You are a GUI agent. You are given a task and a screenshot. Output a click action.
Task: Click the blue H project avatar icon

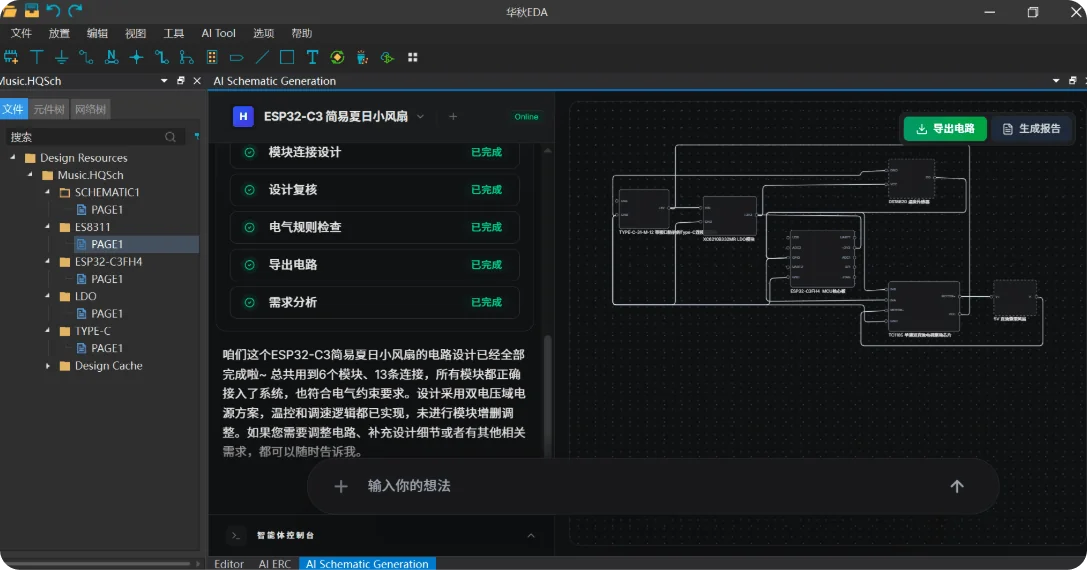pyautogui.click(x=243, y=117)
